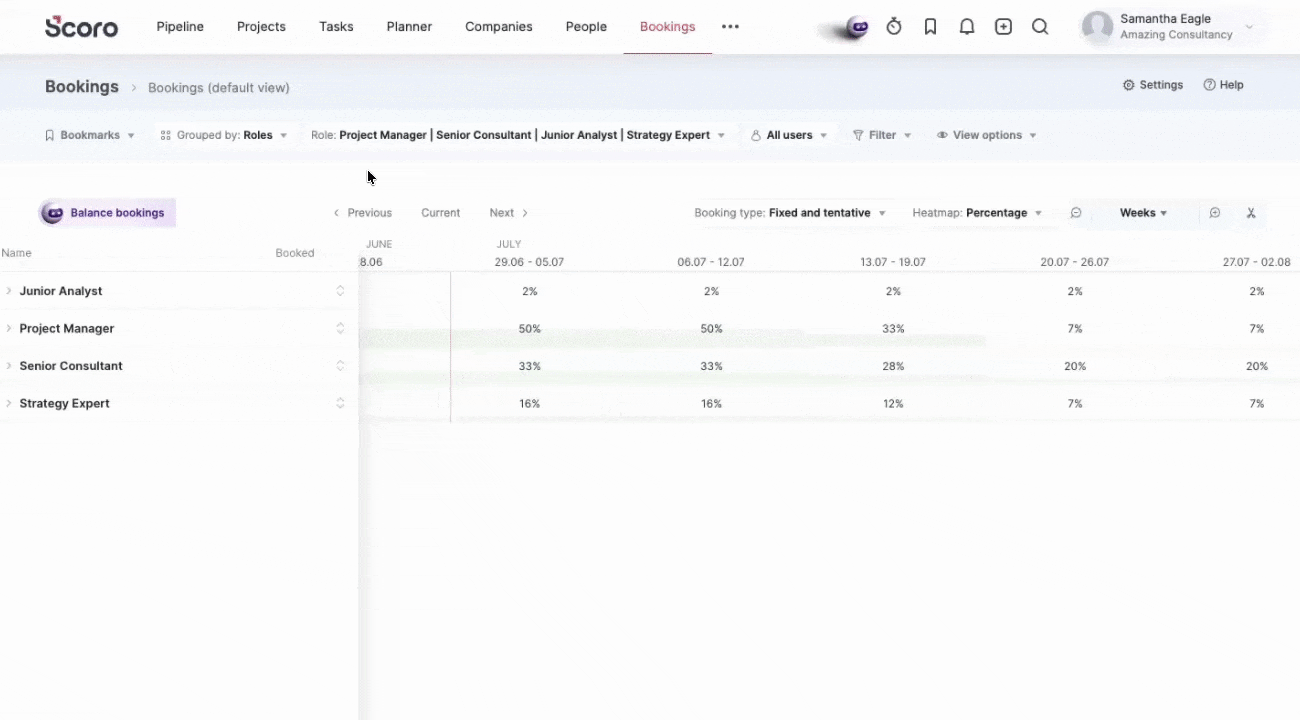Click Strategy Expert 12% cell
1300x720 pixels.
893,403
